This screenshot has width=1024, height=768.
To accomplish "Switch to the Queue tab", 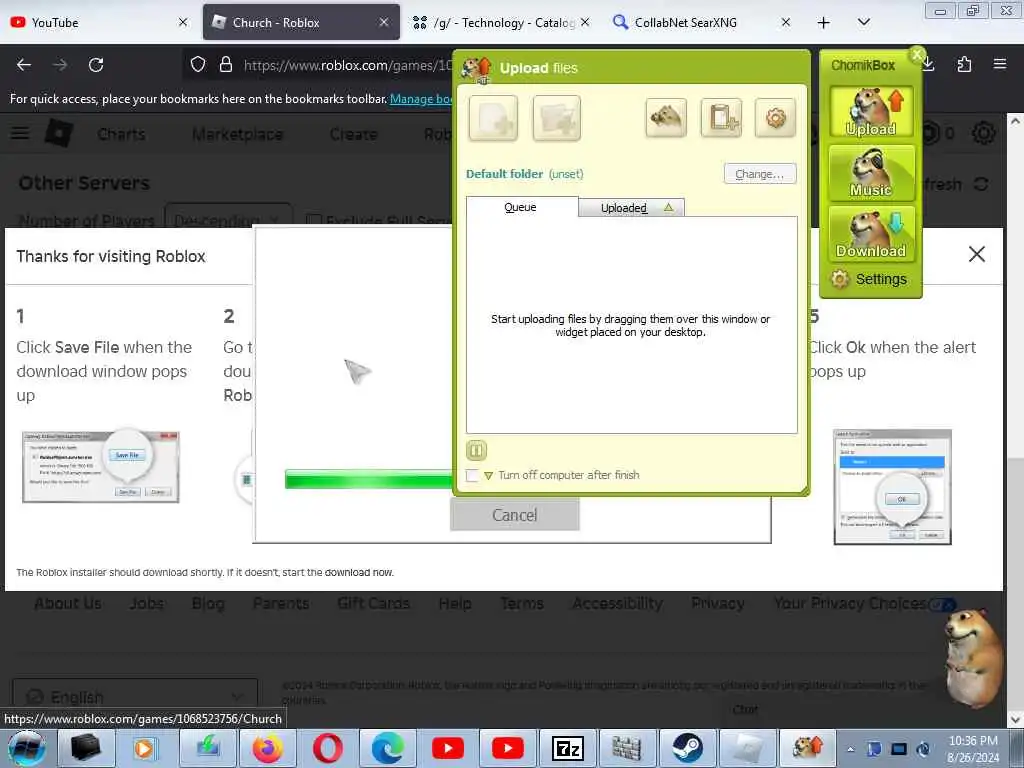I will pyautogui.click(x=520, y=207).
